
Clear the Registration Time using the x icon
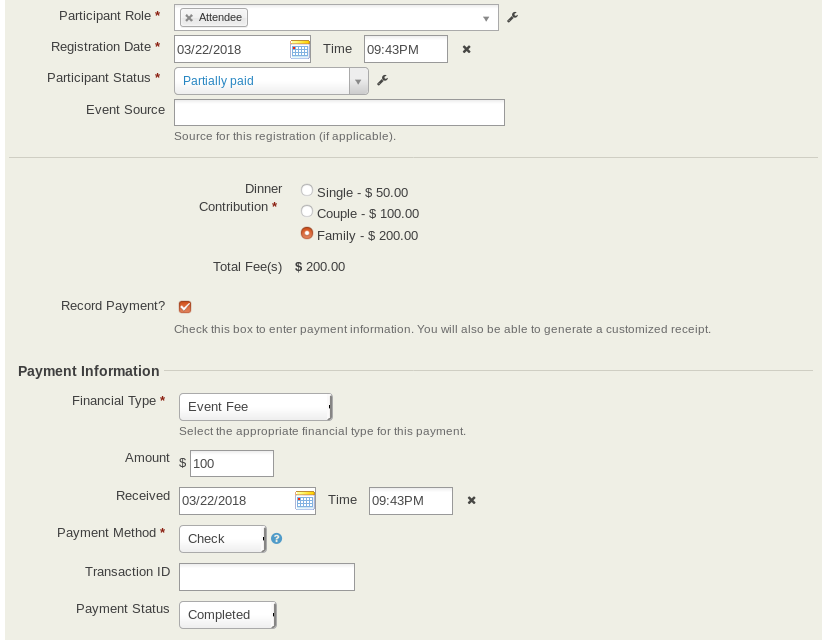click(x=466, y=49)
